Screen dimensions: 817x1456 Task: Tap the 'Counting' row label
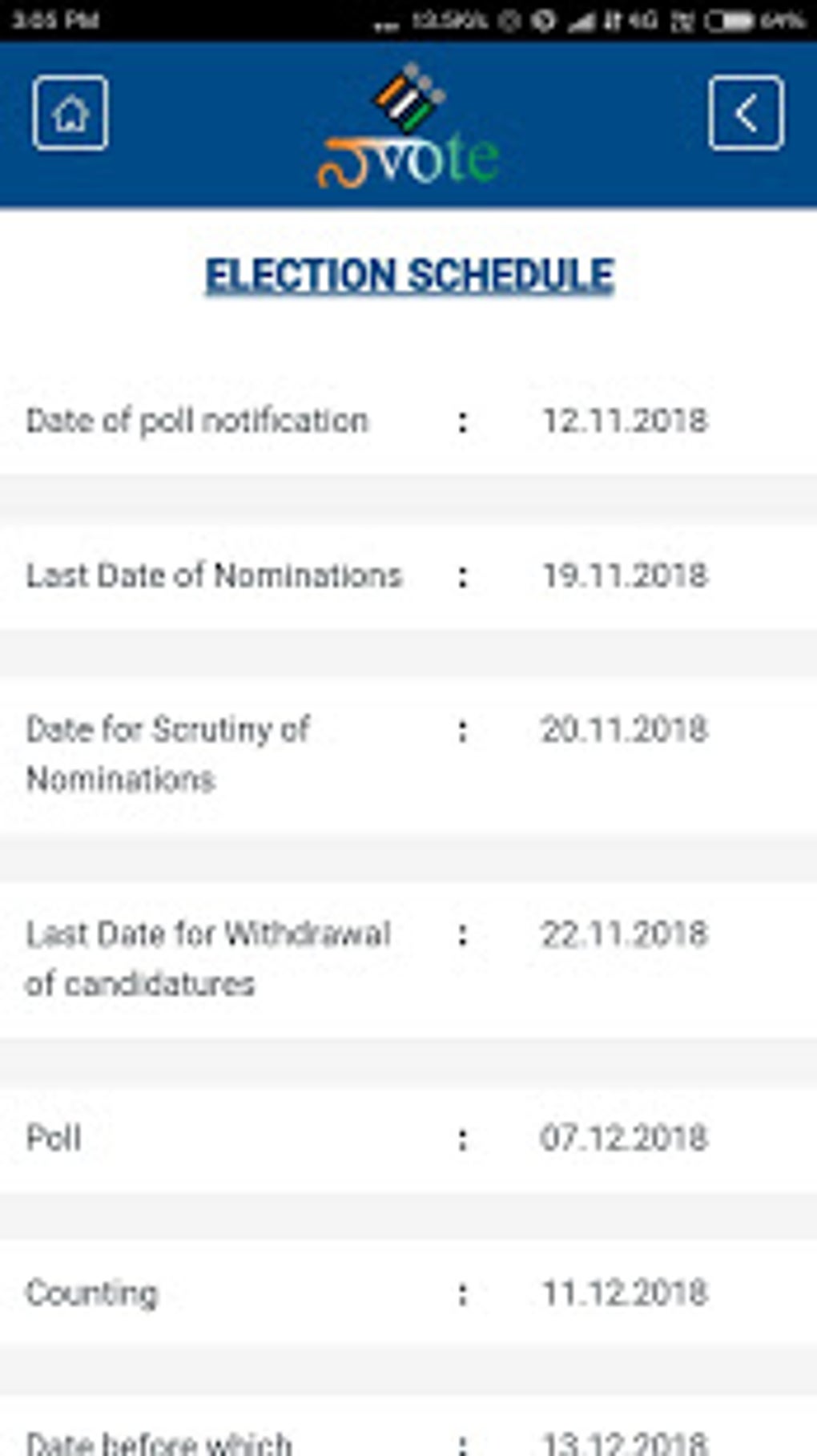coord(92,1293)
